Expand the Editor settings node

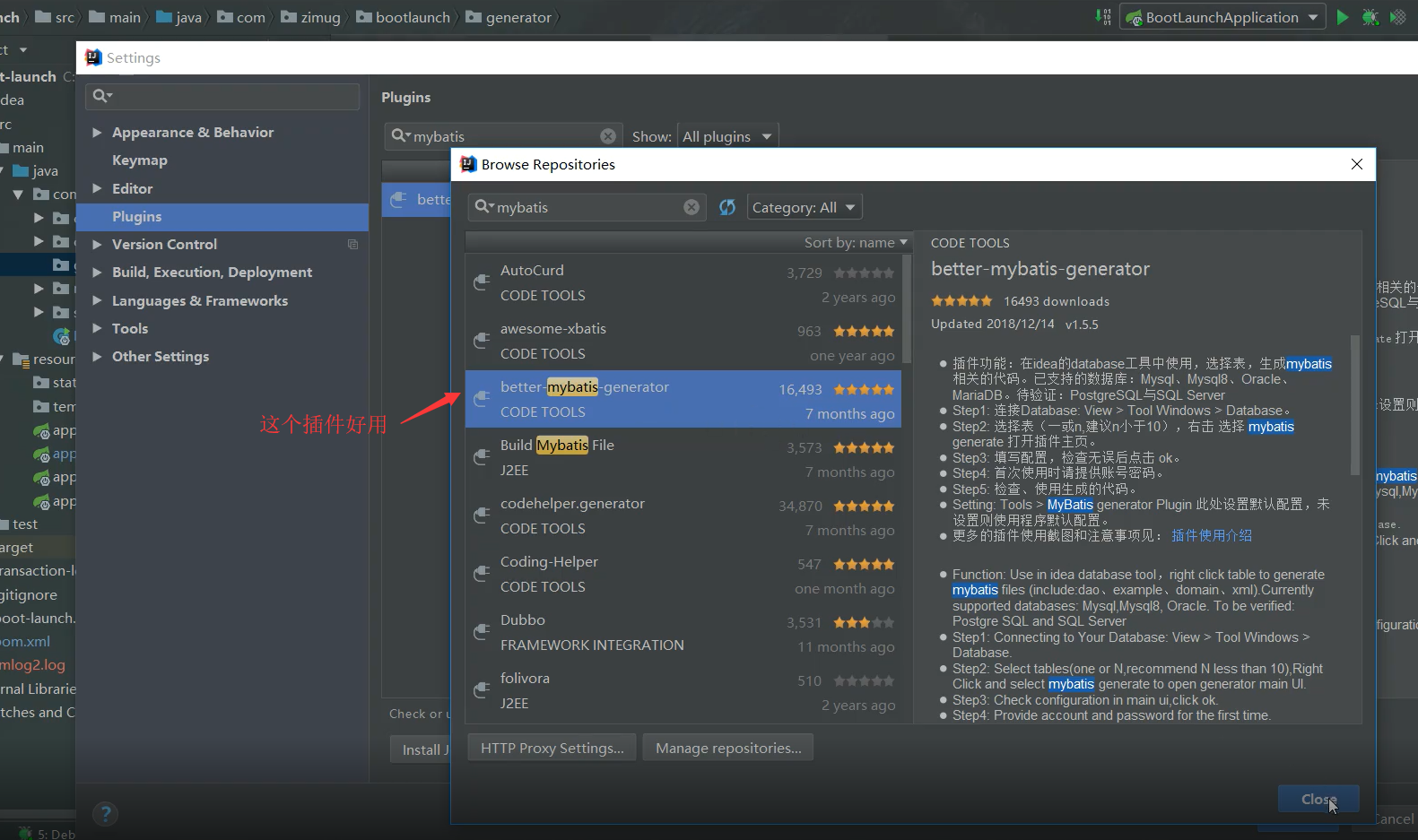[x=97, y=188]
